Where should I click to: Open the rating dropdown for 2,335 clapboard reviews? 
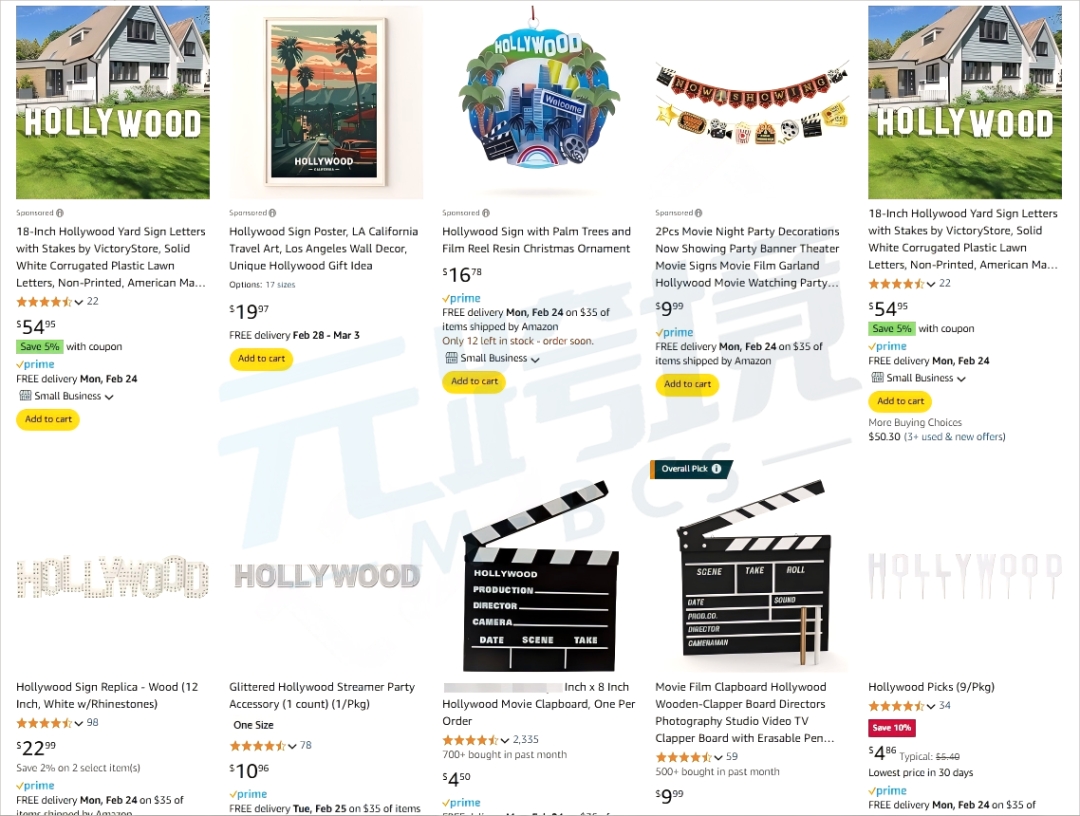505,741
